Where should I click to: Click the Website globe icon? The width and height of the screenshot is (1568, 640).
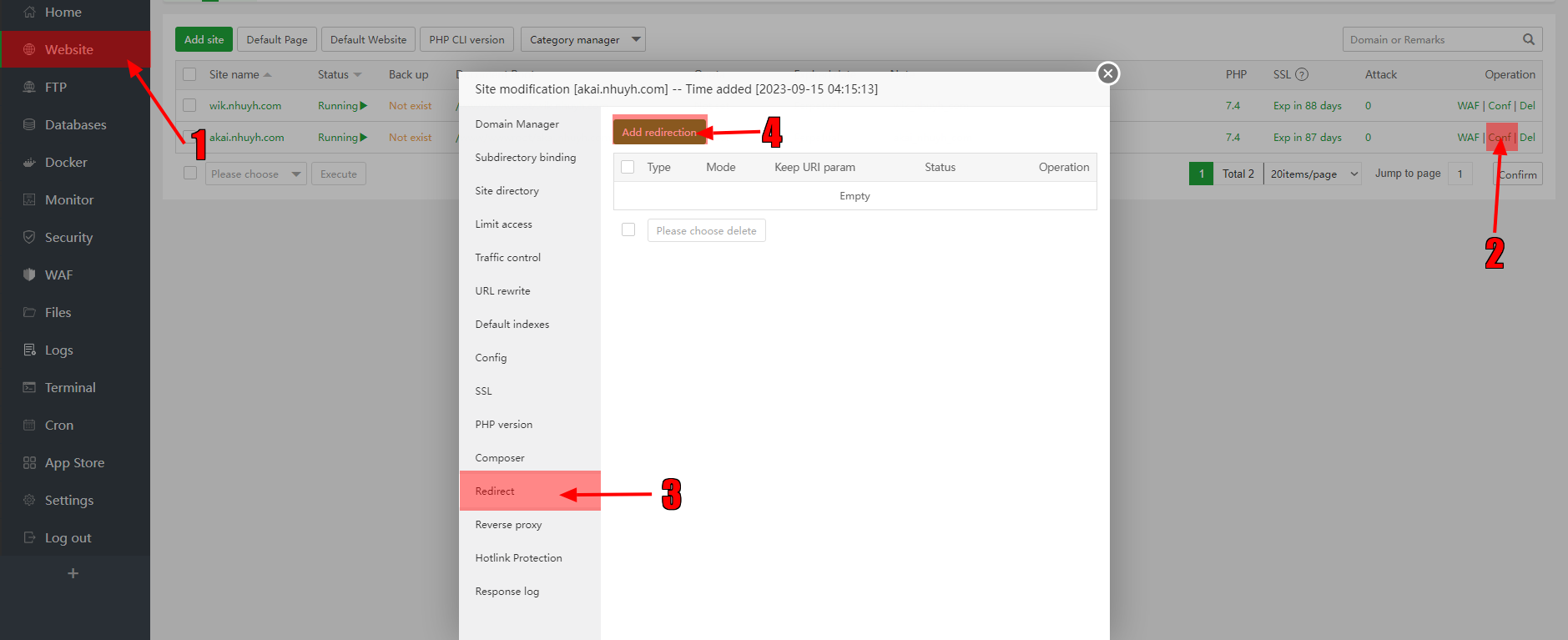[x=29, y=50]
